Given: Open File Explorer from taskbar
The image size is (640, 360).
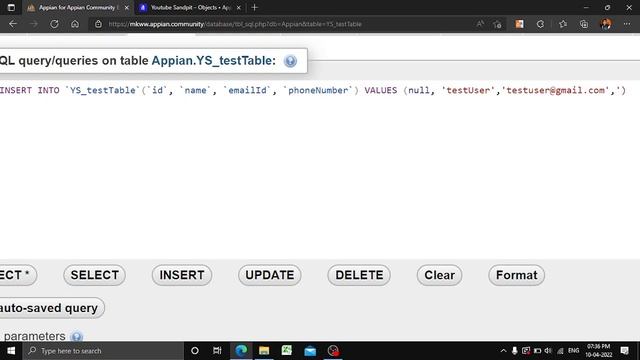Looking at the screenshot, I should click(264, 351).
